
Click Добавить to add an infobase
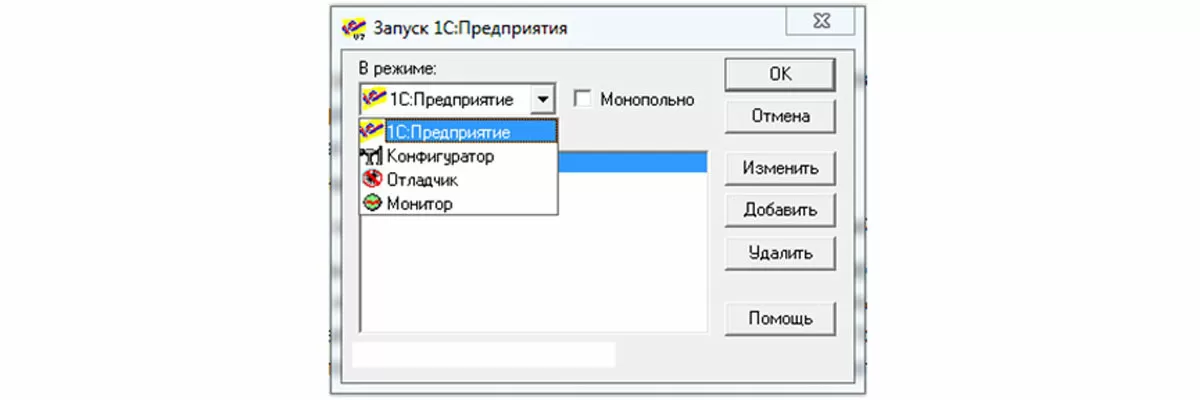(780, 210)
